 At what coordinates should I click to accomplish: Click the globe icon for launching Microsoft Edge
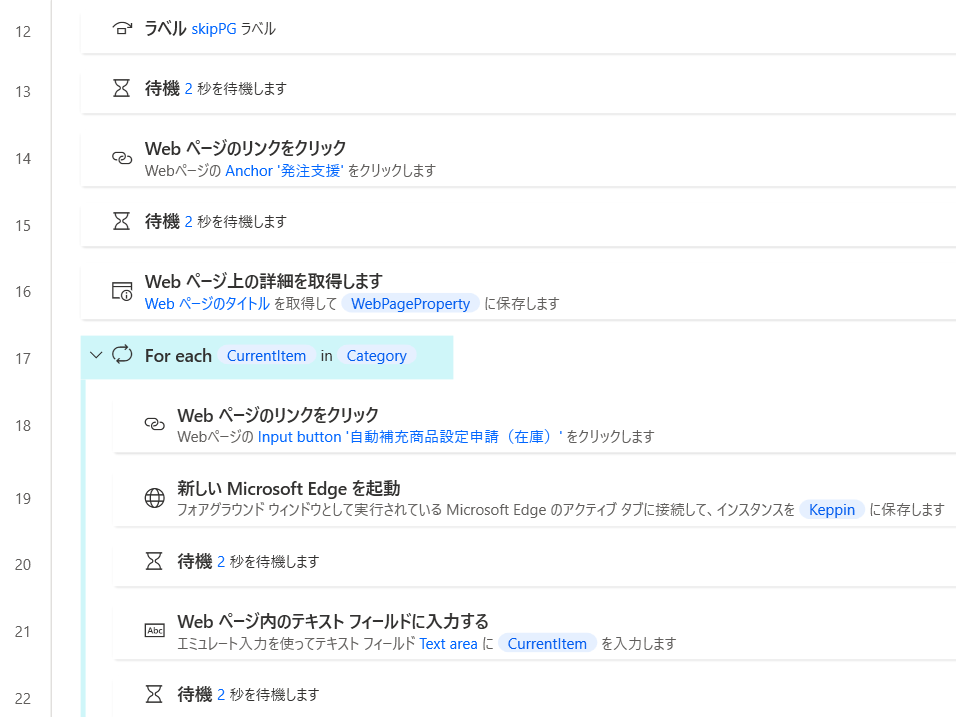point(154,498)
